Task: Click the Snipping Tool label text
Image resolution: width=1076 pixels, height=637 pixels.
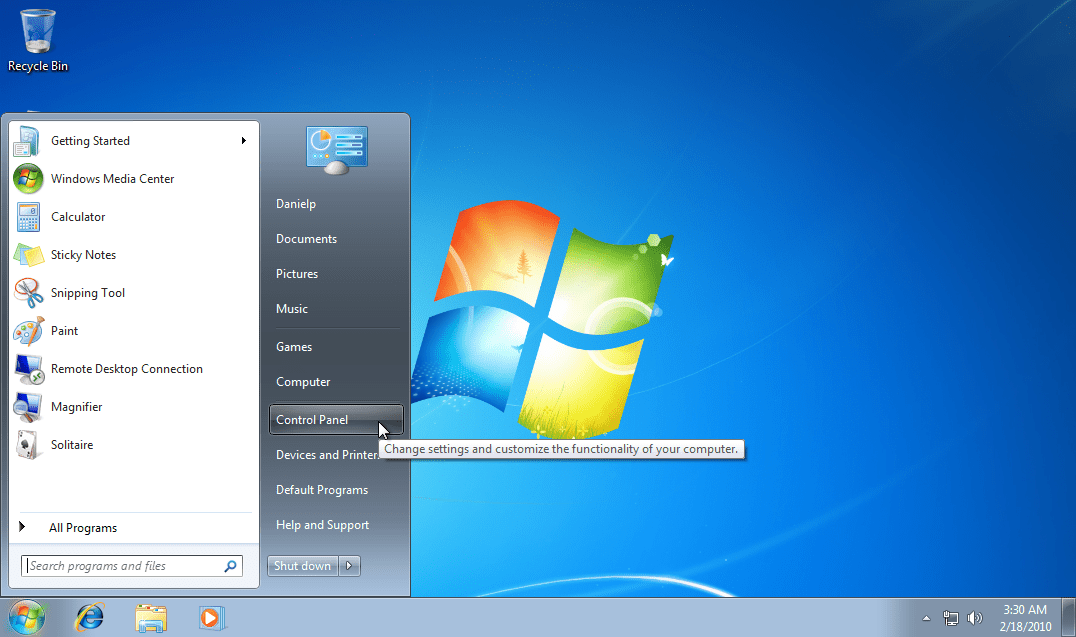Action: pyautogui.click(x=88, y=293)
